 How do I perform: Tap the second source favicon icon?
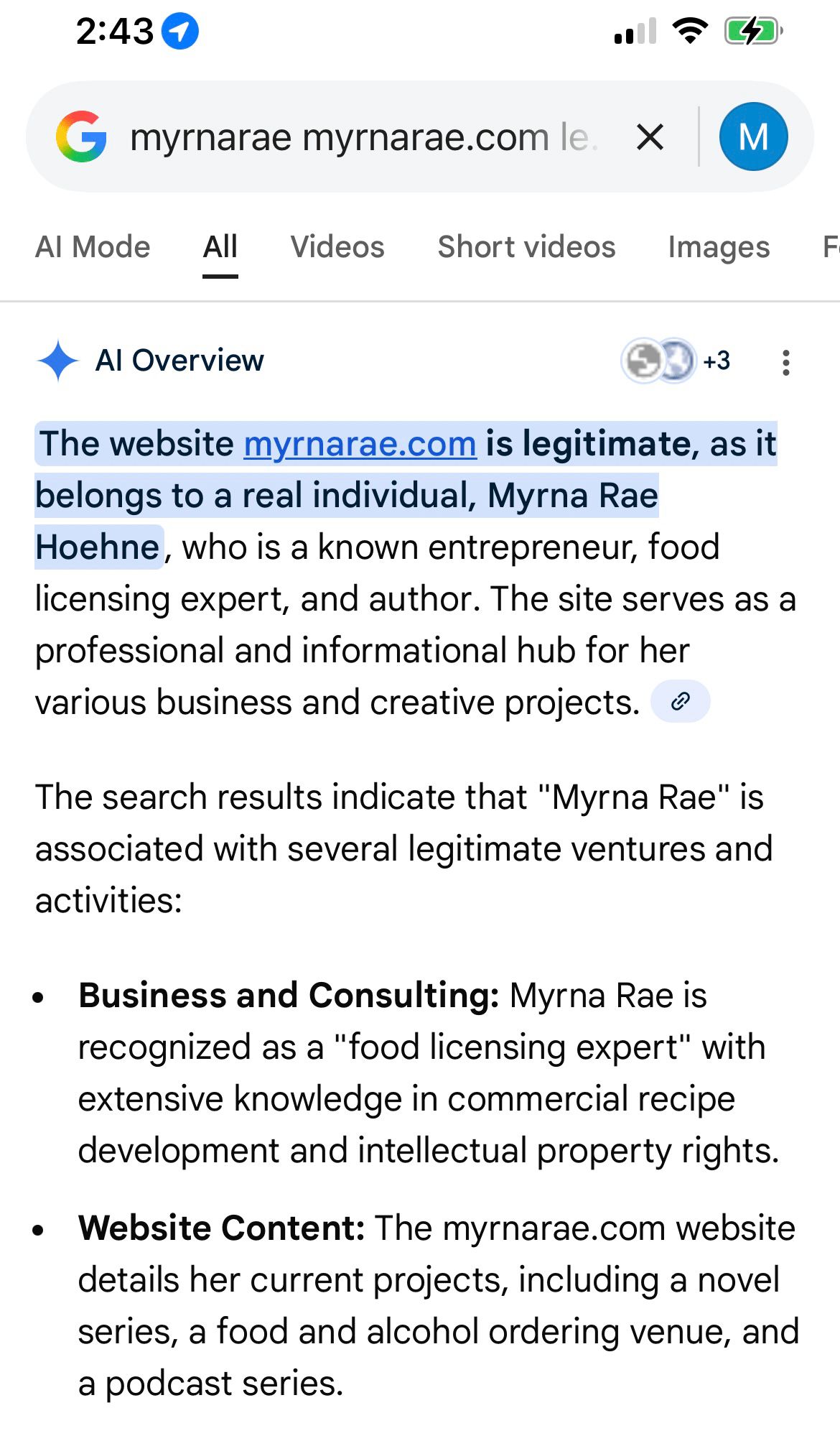tap(677, 361)
